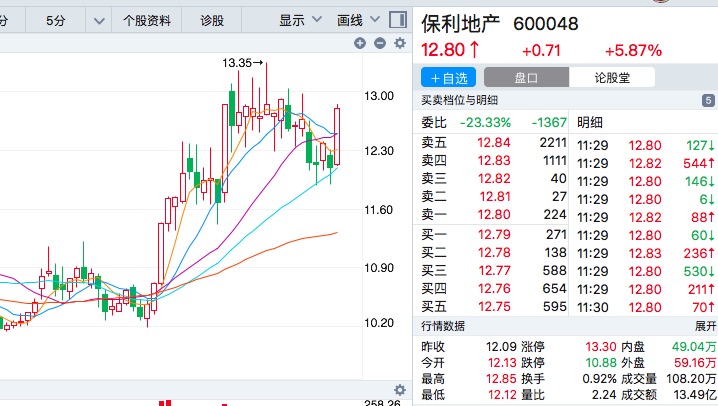Click 成交量 value 108.20万
The width and height of the screenshot is (718, 406).
tap(691, 379)
